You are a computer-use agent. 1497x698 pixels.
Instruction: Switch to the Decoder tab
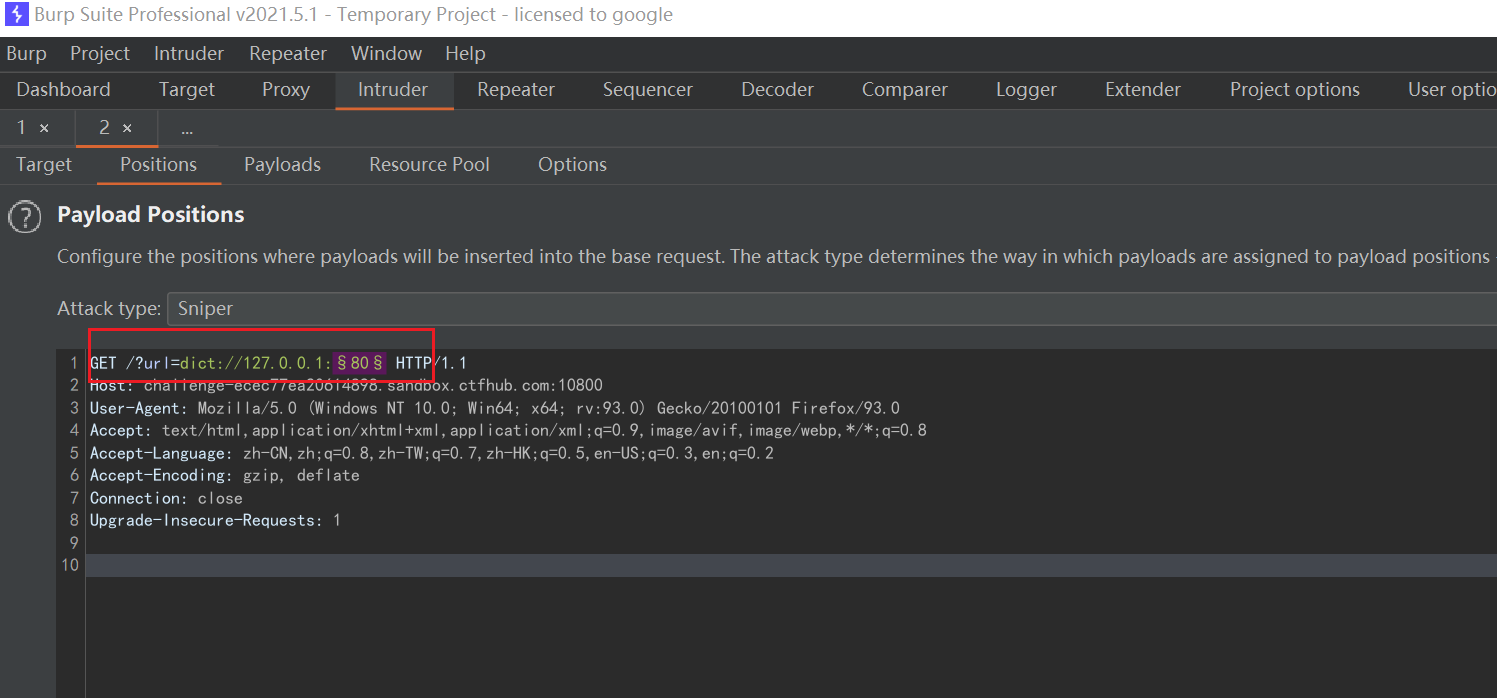coord(777,90)
